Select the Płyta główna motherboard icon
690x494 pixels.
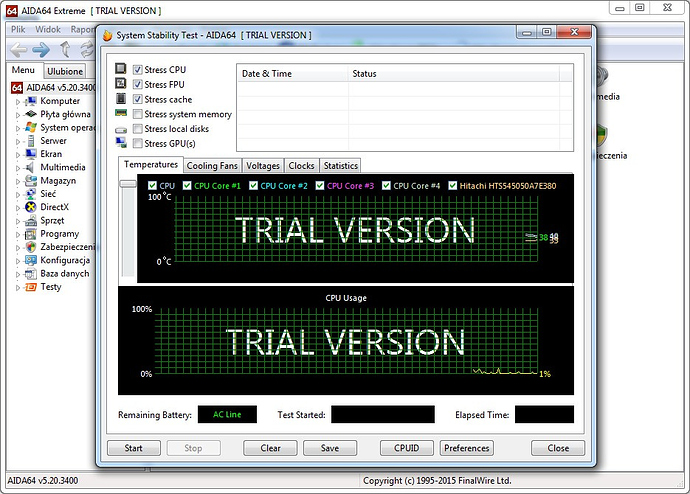pos(31,114)
